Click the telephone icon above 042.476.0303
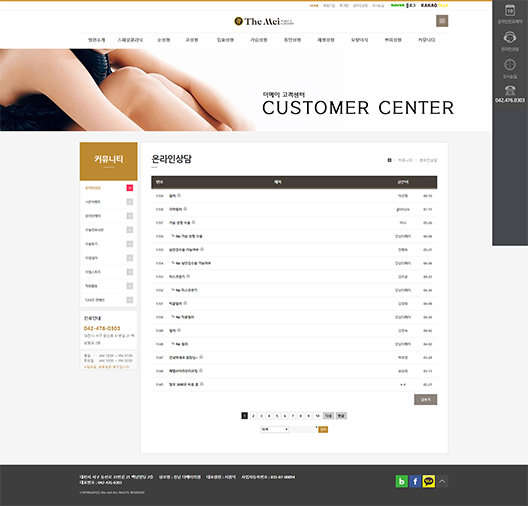This screenshot has width=528, height=506. (x=510, y=90)
